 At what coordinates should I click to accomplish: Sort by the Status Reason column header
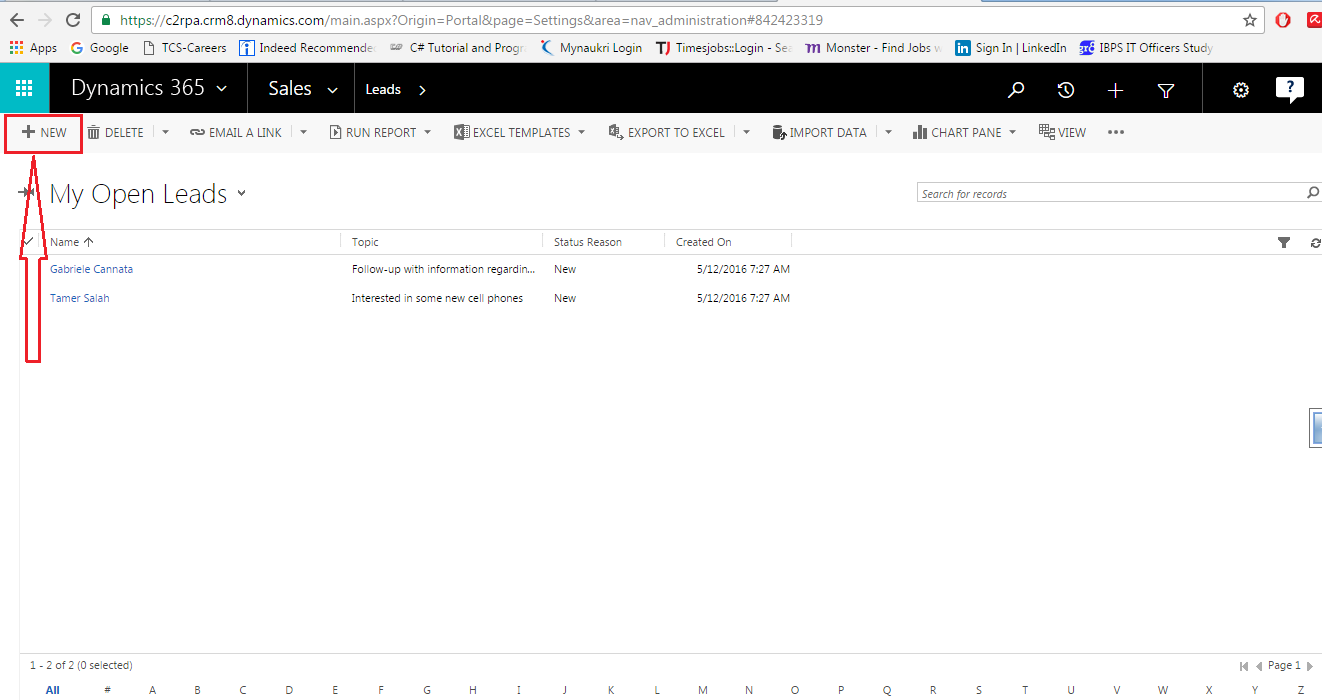[588, 242]
